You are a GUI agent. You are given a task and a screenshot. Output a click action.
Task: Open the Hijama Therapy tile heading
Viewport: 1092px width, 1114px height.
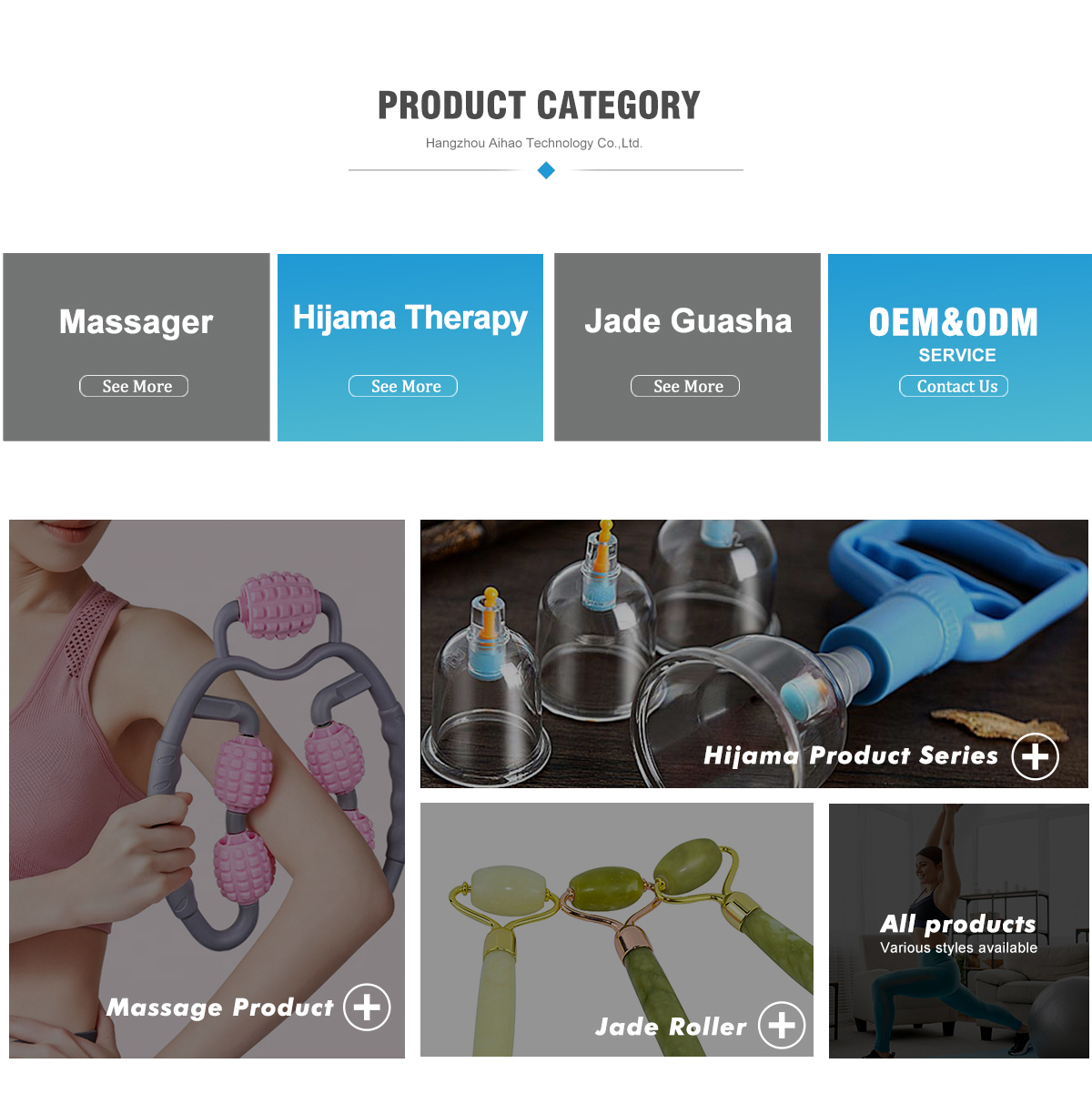[410, 318]
